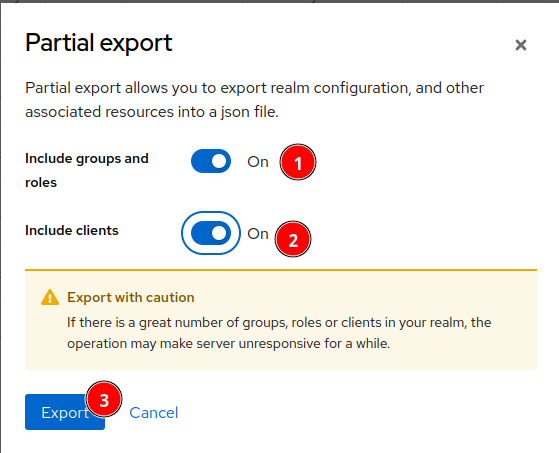Click the warning triangle icon
559x453 pixels.
coord(50,297)
